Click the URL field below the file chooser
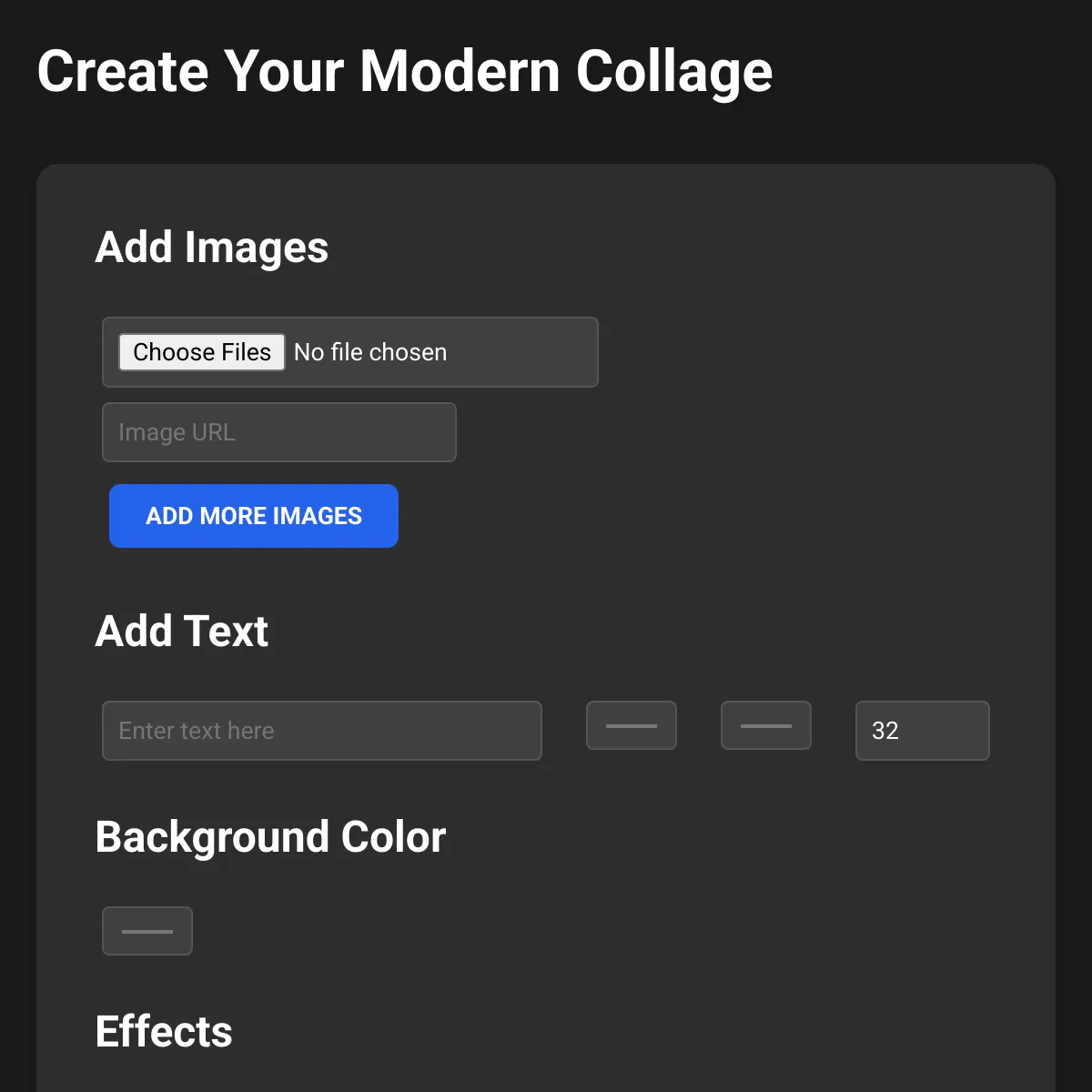Viewport: 1092px width, 1092px height. point(279,432)
